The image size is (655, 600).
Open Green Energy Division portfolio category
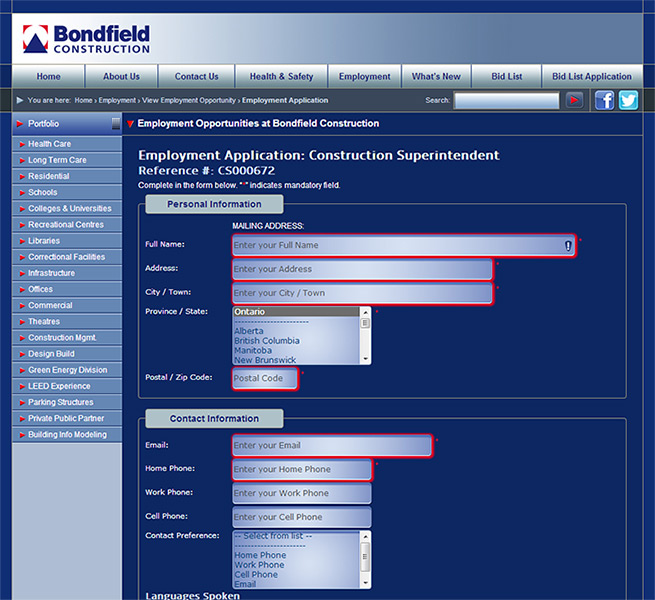(67, 370)
